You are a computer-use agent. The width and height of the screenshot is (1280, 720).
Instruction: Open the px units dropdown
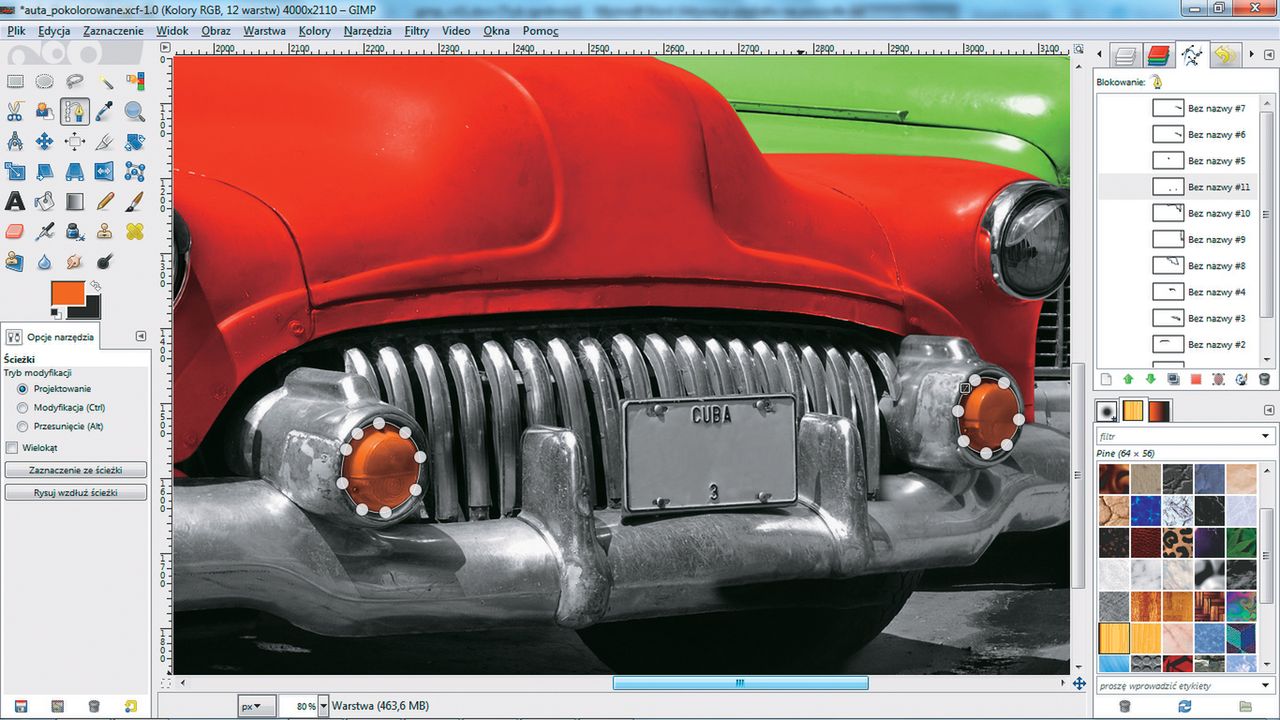[x=256, y=706]
